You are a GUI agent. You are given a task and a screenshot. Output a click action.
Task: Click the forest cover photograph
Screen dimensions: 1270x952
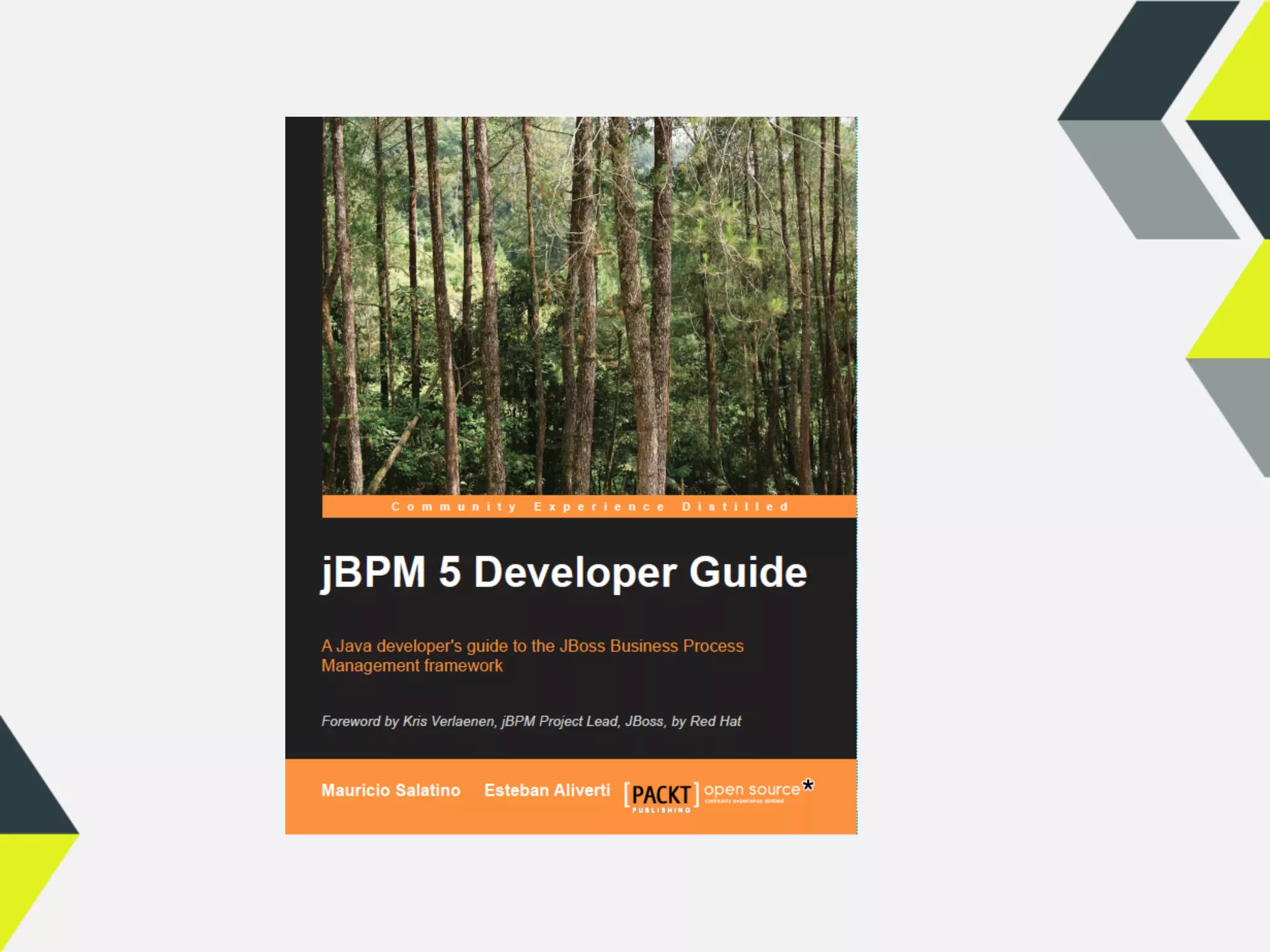[x=589, y=305]
